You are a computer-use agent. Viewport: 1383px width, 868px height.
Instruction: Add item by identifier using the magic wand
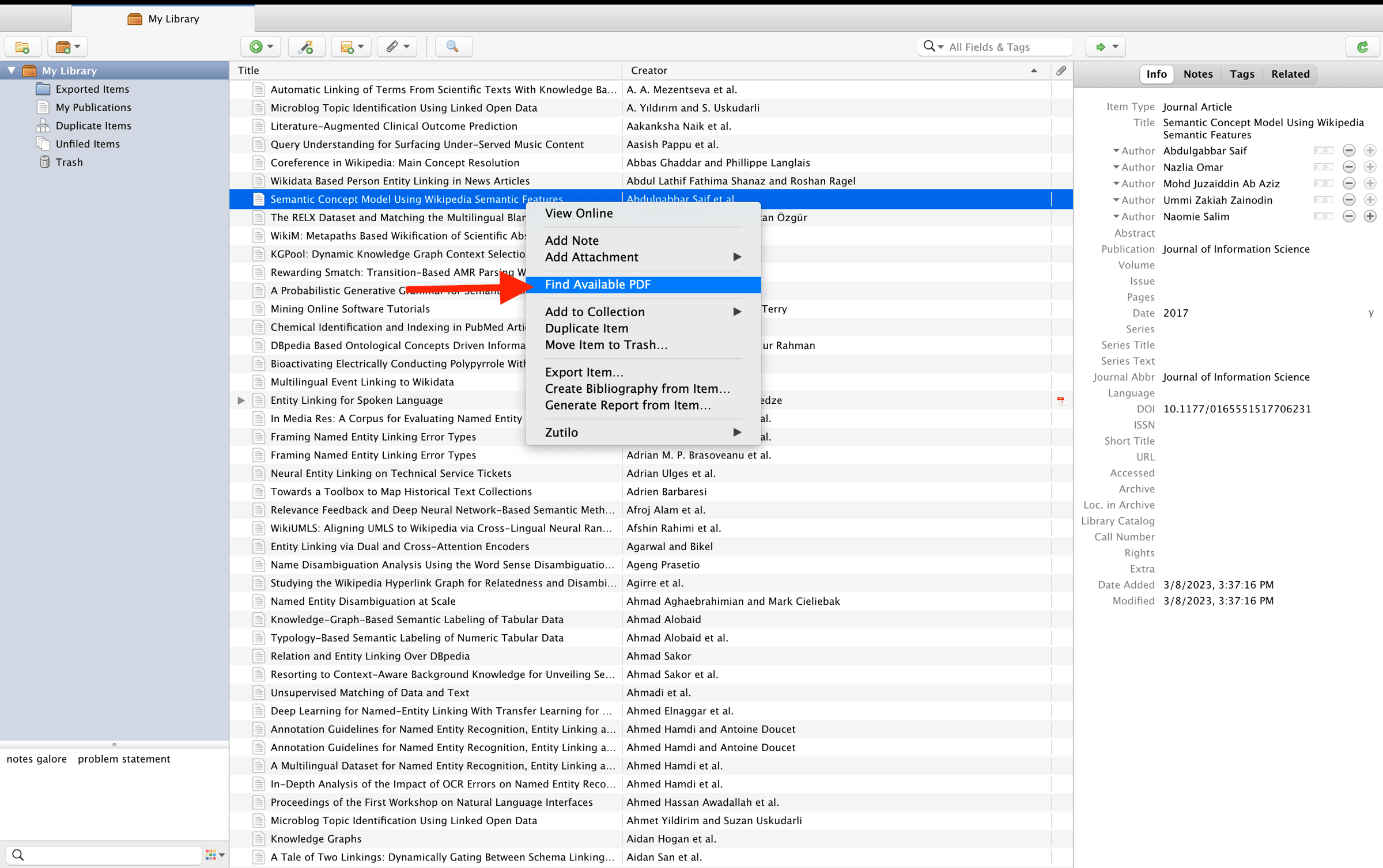tap(306, 47)
